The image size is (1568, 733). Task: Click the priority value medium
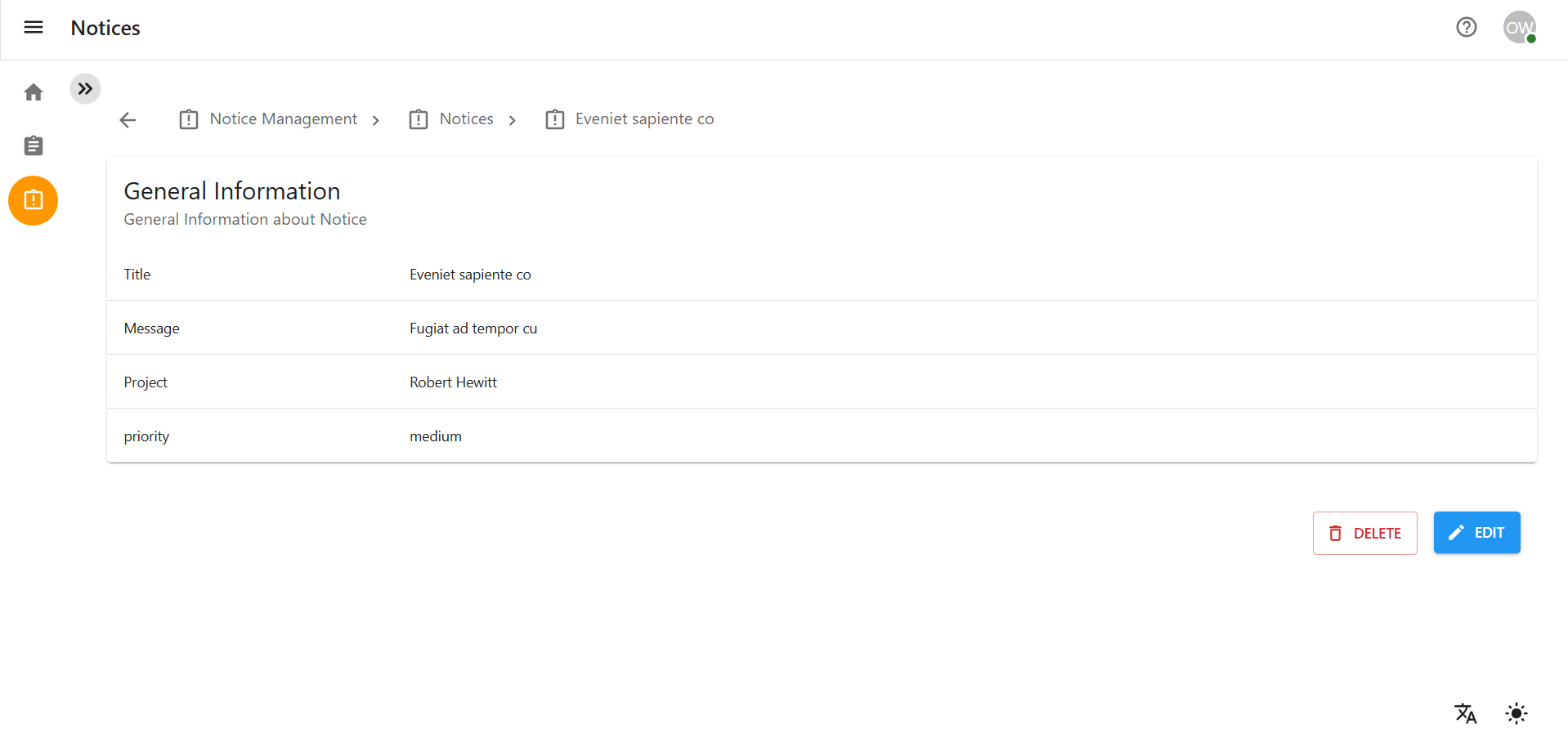click(436, 436)
